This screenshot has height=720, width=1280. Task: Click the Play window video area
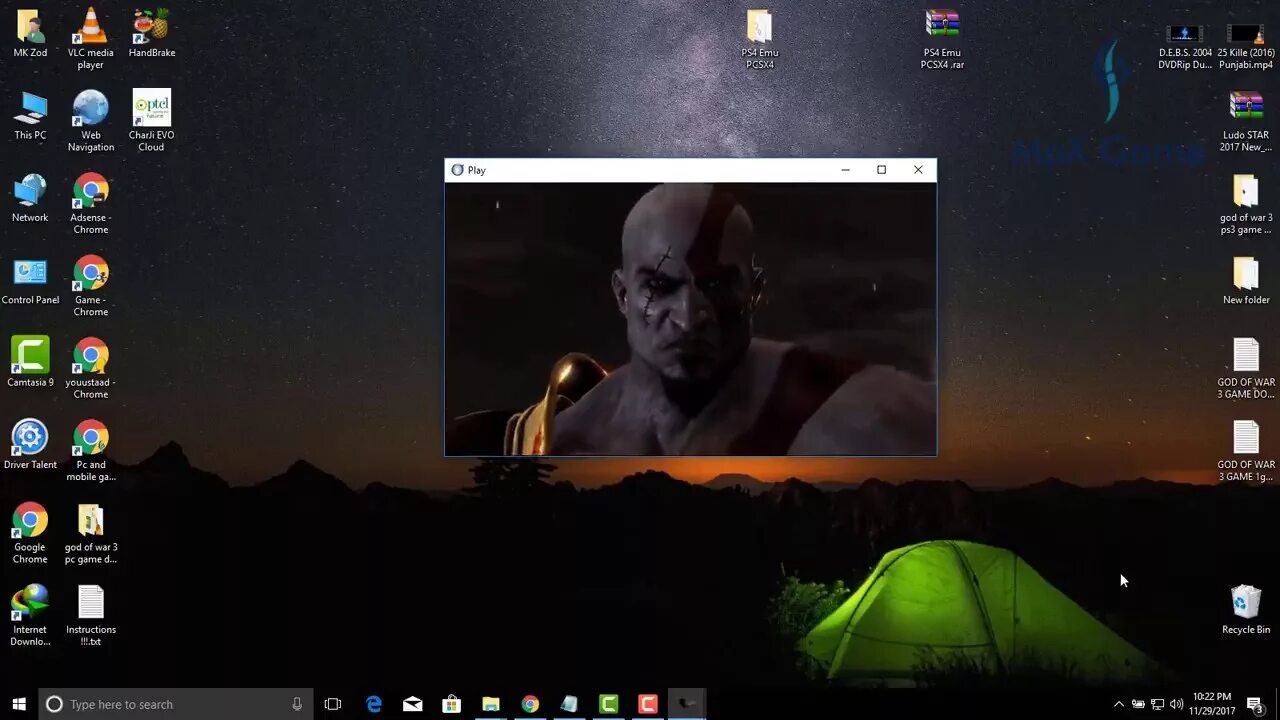691,319
